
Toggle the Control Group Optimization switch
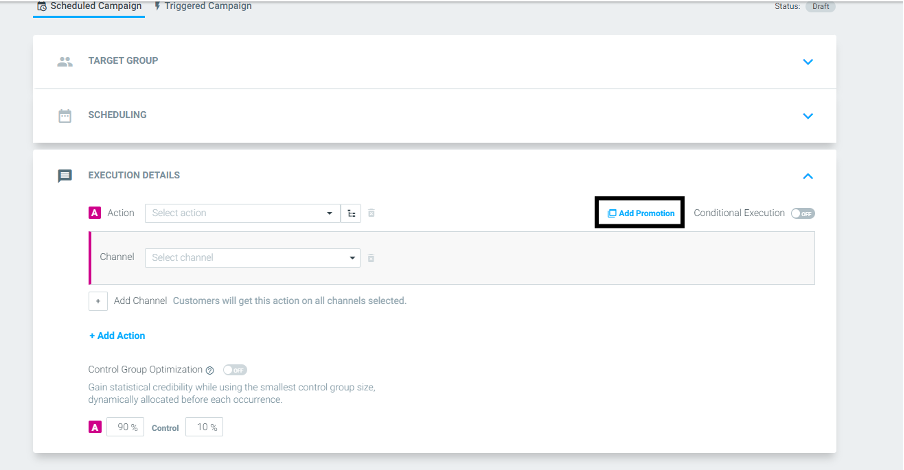pyautogui.click(x=235, y=370)
